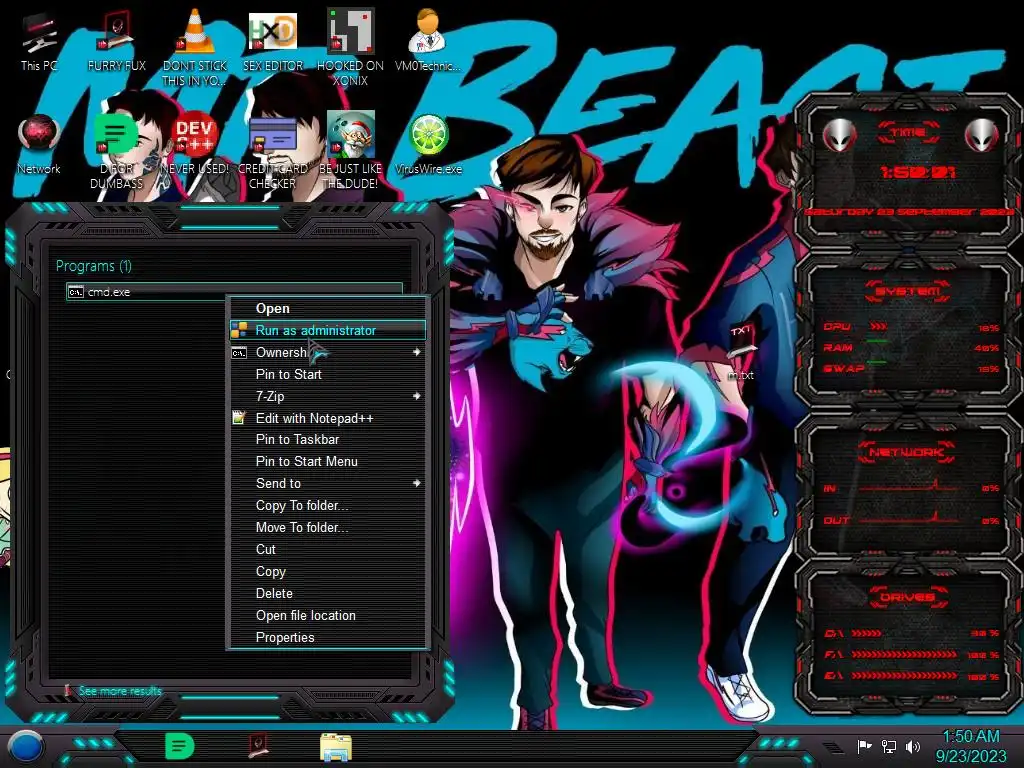Open the green chat app in taskbar
Viewport: 1024px width, 768px height.
click(180, 746)
